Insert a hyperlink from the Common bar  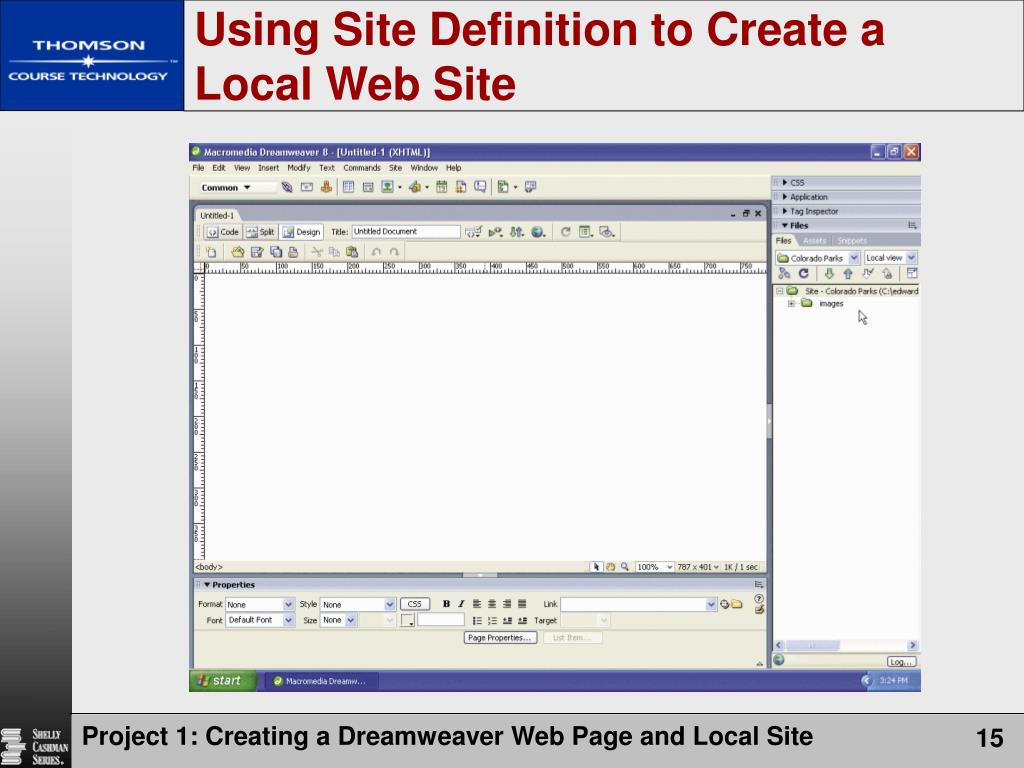[287, 187]
